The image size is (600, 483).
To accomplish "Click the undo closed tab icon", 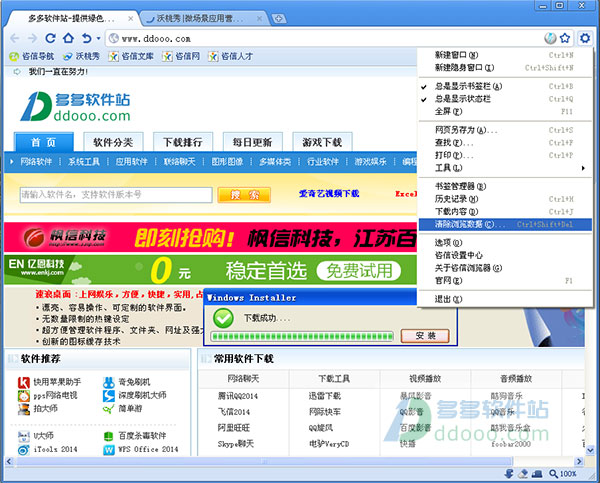I will point(87,38).
